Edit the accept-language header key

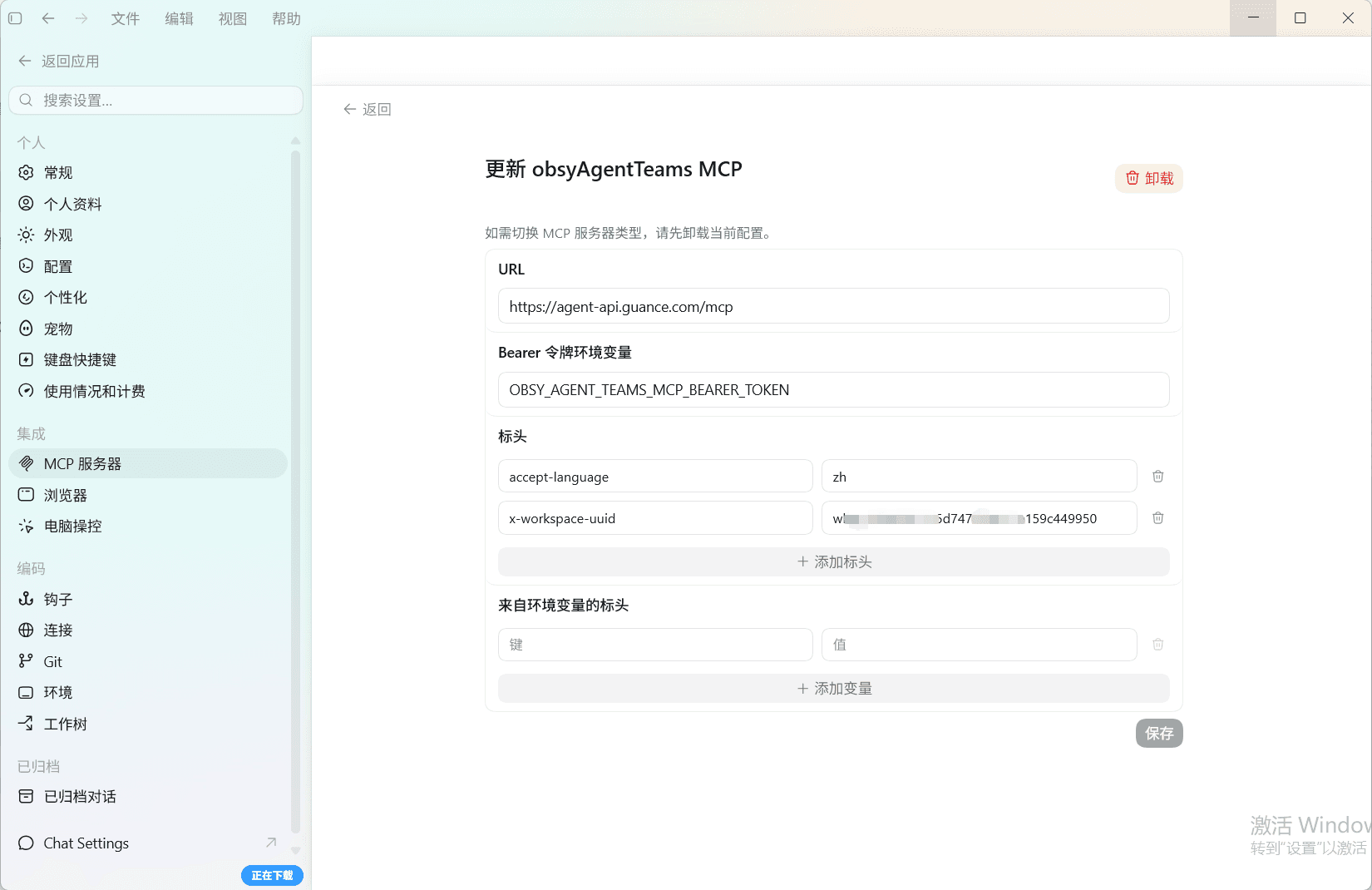click(x=655, y=477)
